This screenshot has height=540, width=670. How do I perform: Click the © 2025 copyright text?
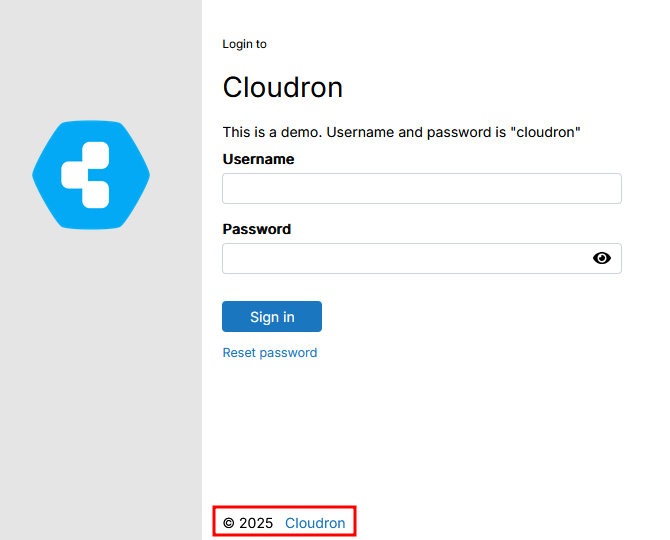(248, 523)
